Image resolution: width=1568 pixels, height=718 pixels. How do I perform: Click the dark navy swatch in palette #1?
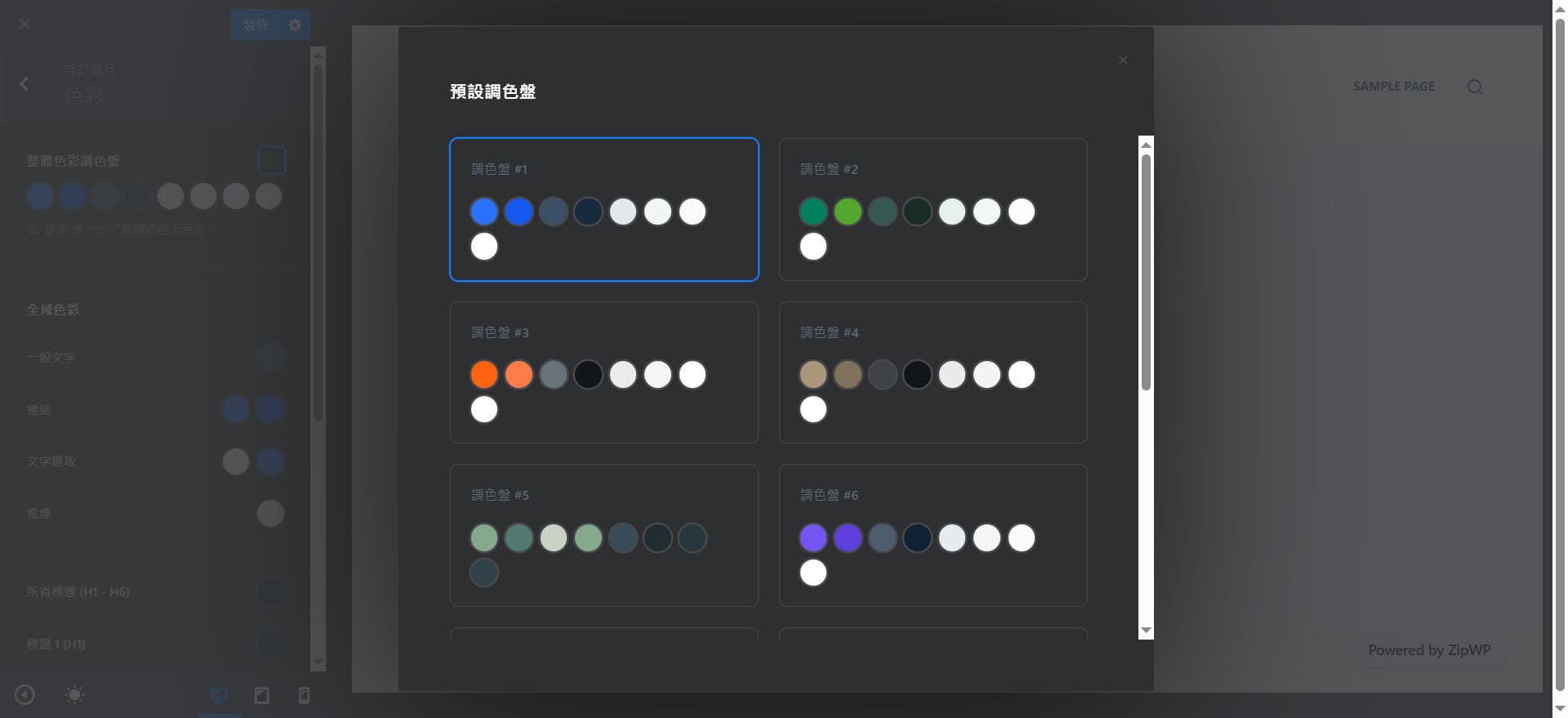click(x=588, y=212)
